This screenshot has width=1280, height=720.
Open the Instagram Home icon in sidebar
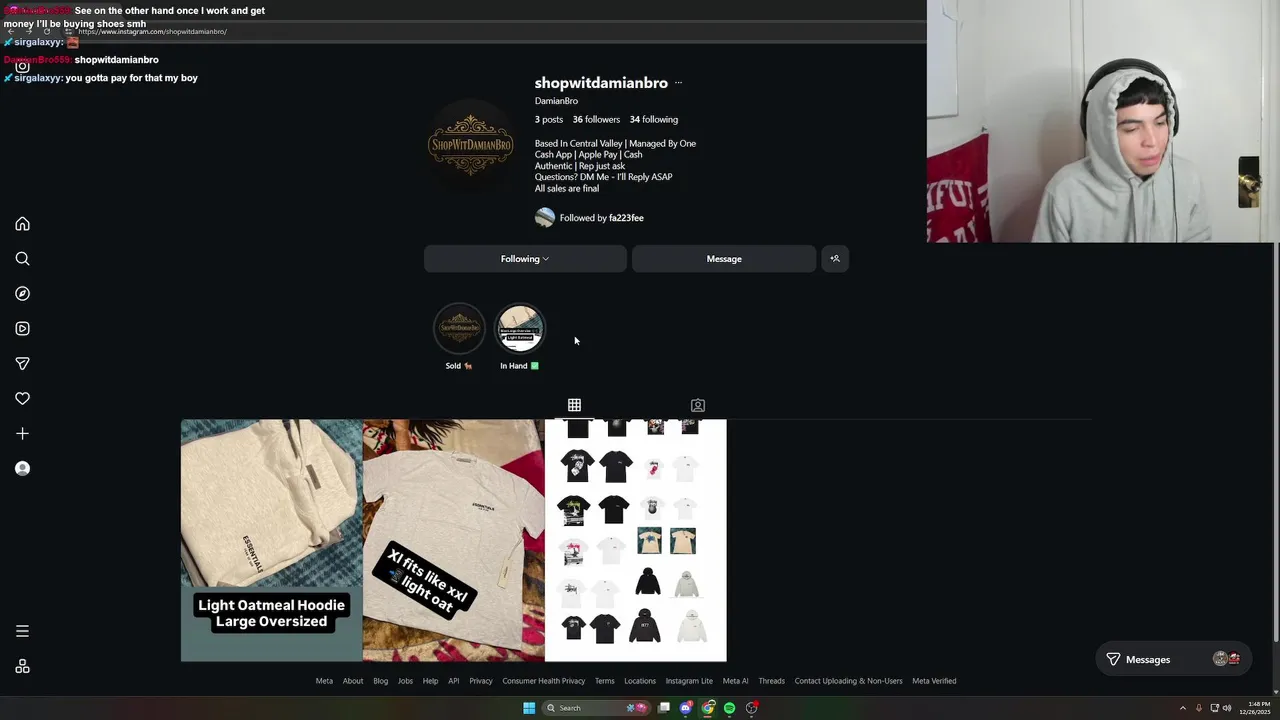[x=22, y=224]
